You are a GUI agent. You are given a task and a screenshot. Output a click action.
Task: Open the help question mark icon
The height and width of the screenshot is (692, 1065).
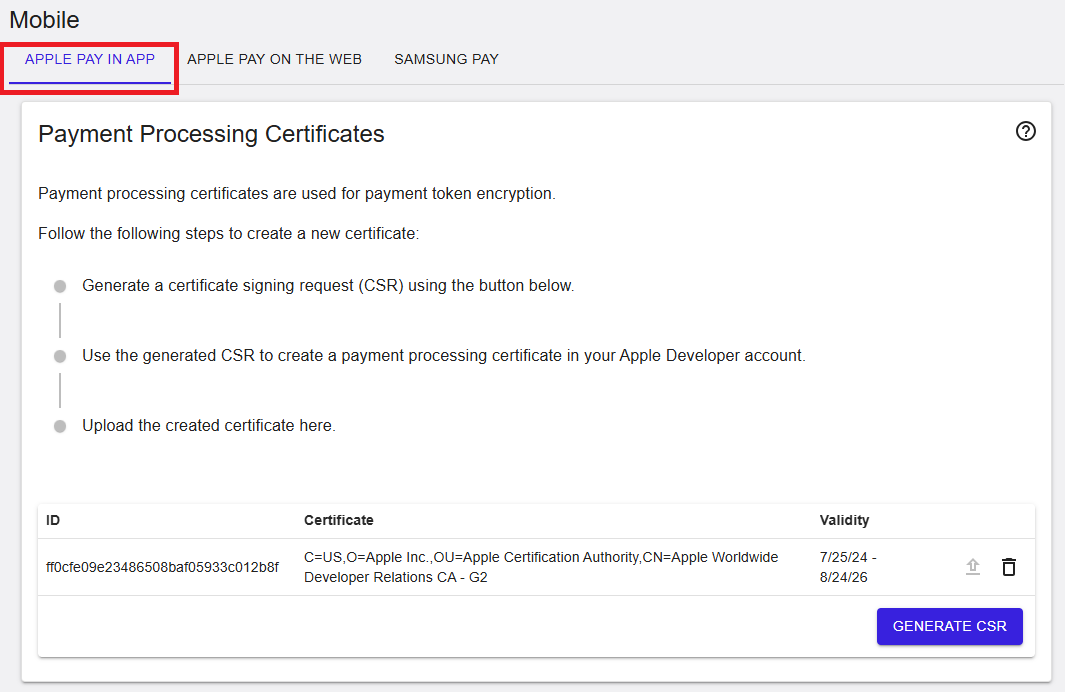1026,131
